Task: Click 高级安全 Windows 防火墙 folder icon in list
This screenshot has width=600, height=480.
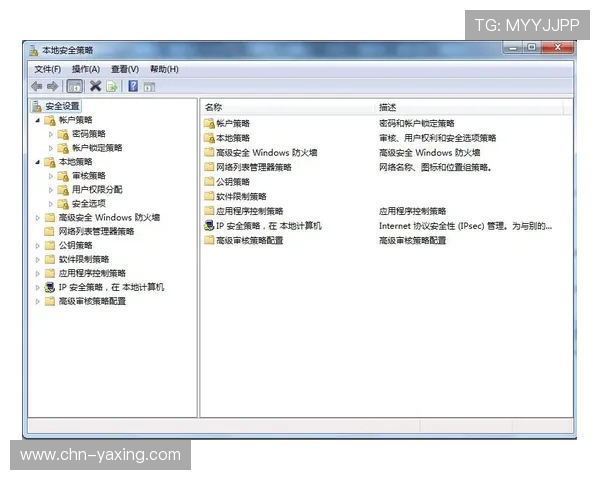Action: tap(209, 152)
